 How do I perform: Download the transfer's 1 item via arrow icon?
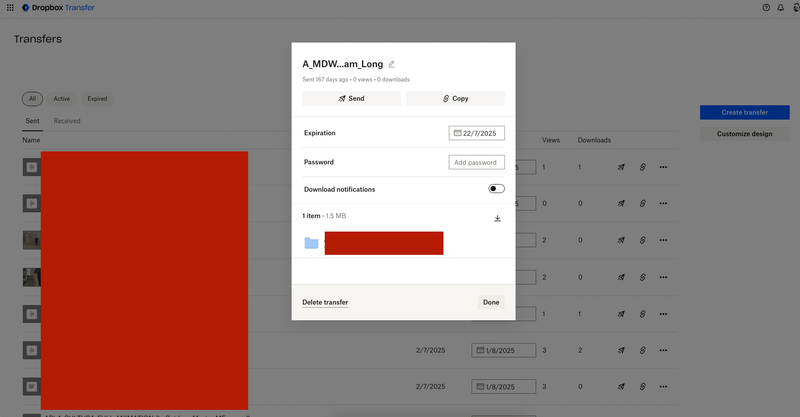point(497,218)
